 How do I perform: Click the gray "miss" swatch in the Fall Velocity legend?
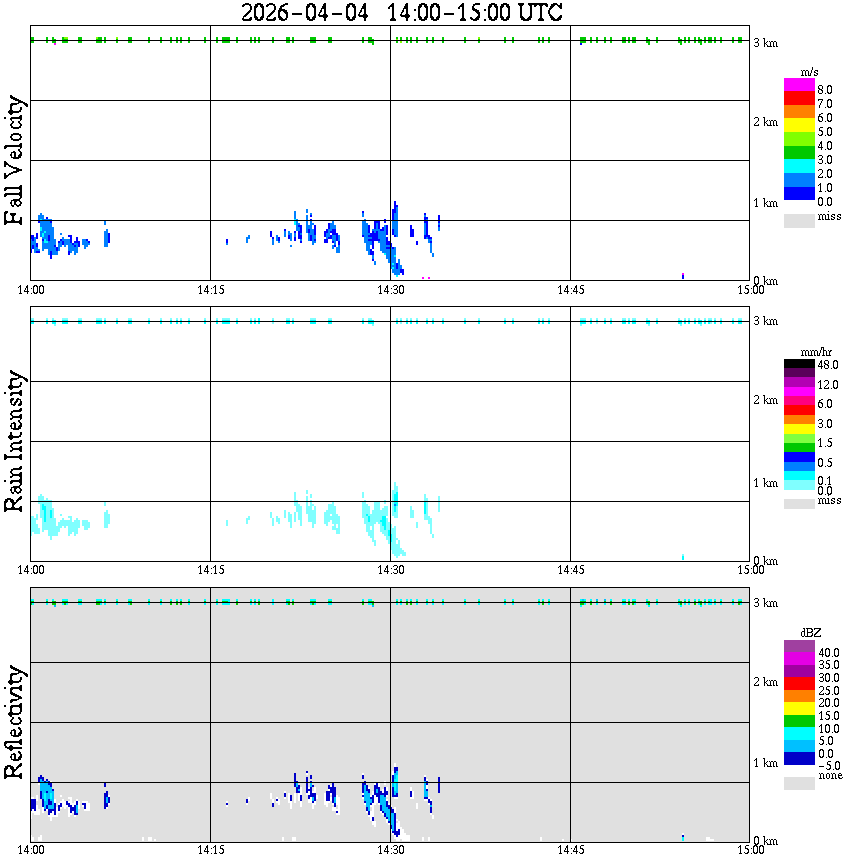(799, 220)
